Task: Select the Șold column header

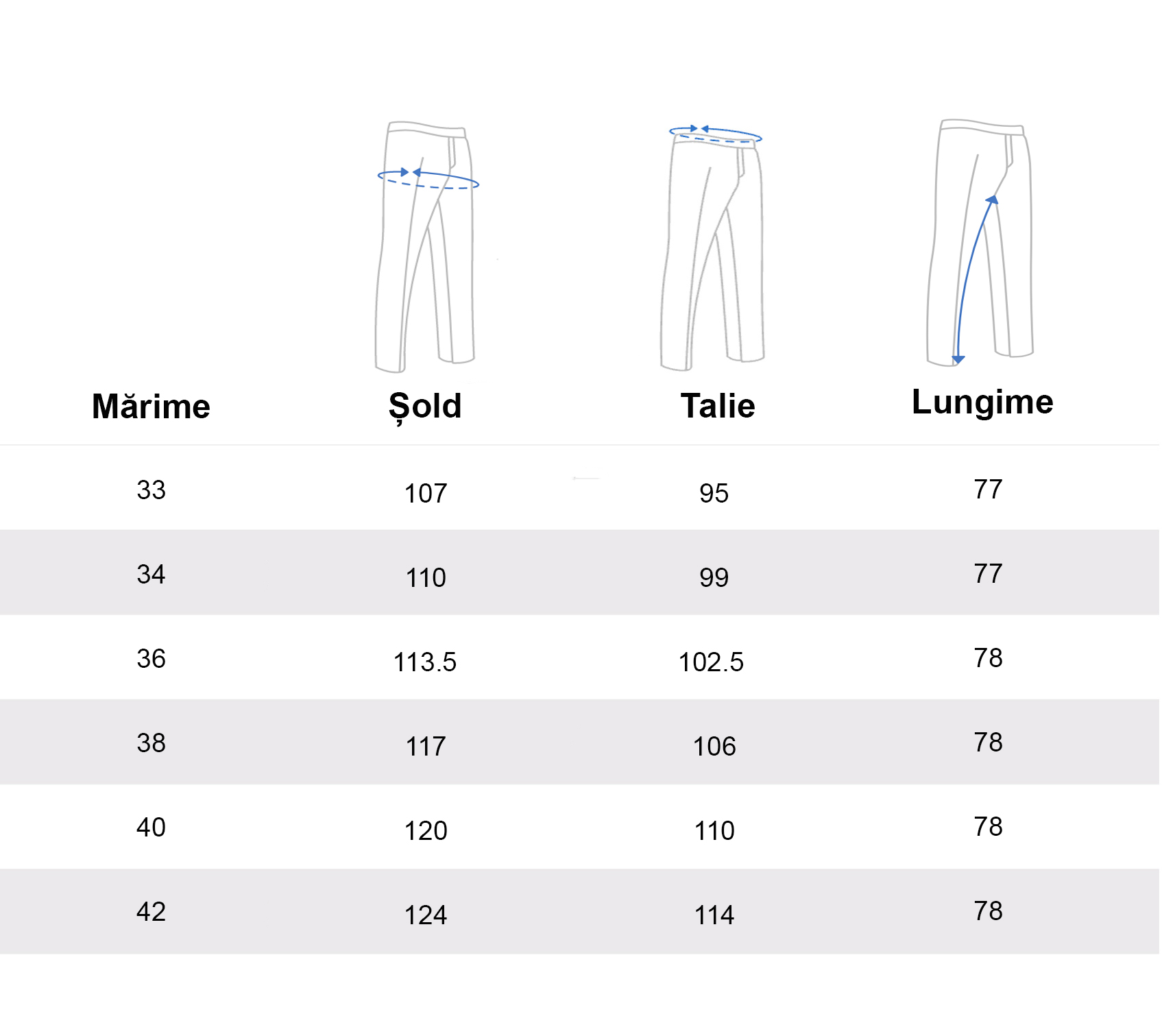Action: click(425, 406)
